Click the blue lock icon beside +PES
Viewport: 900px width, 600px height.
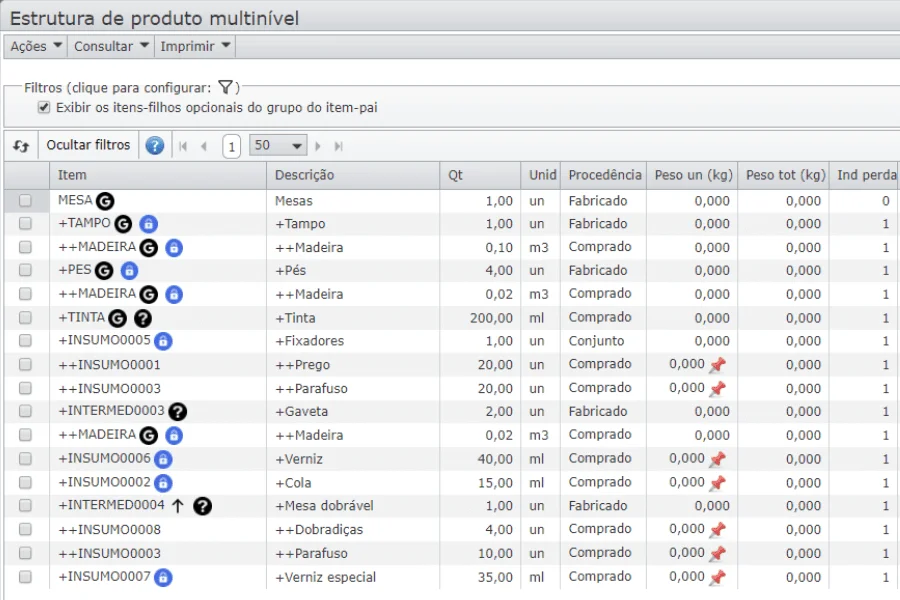(x=130, y=270)
